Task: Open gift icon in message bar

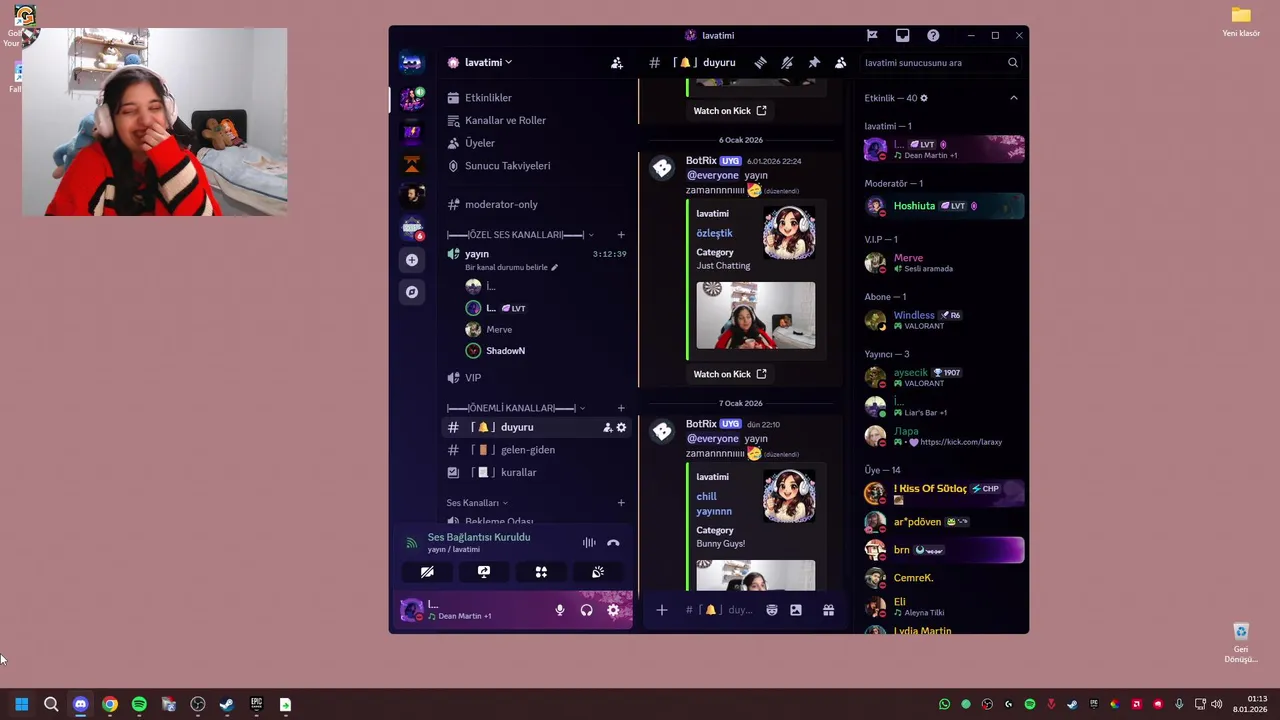Action: click(x=829, y=610)
